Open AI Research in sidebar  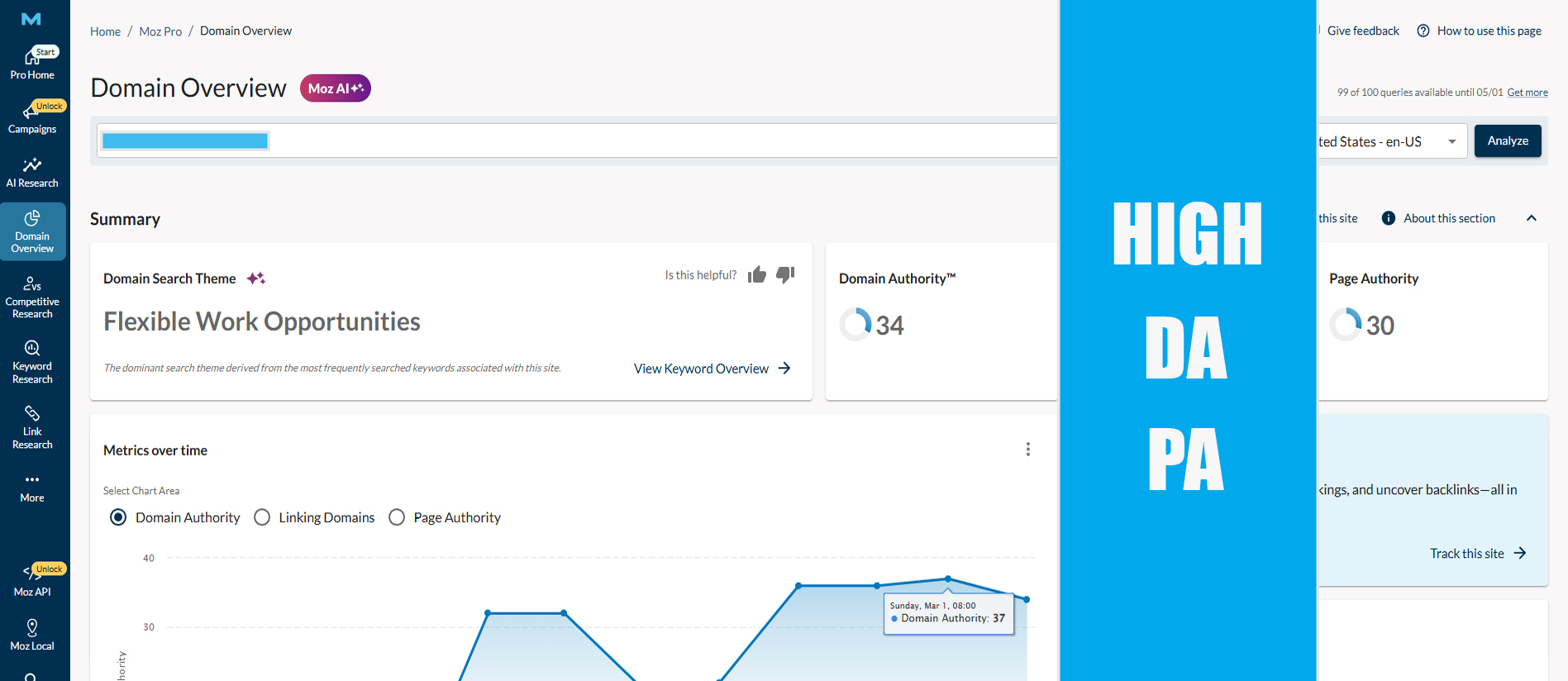[32, 173]
